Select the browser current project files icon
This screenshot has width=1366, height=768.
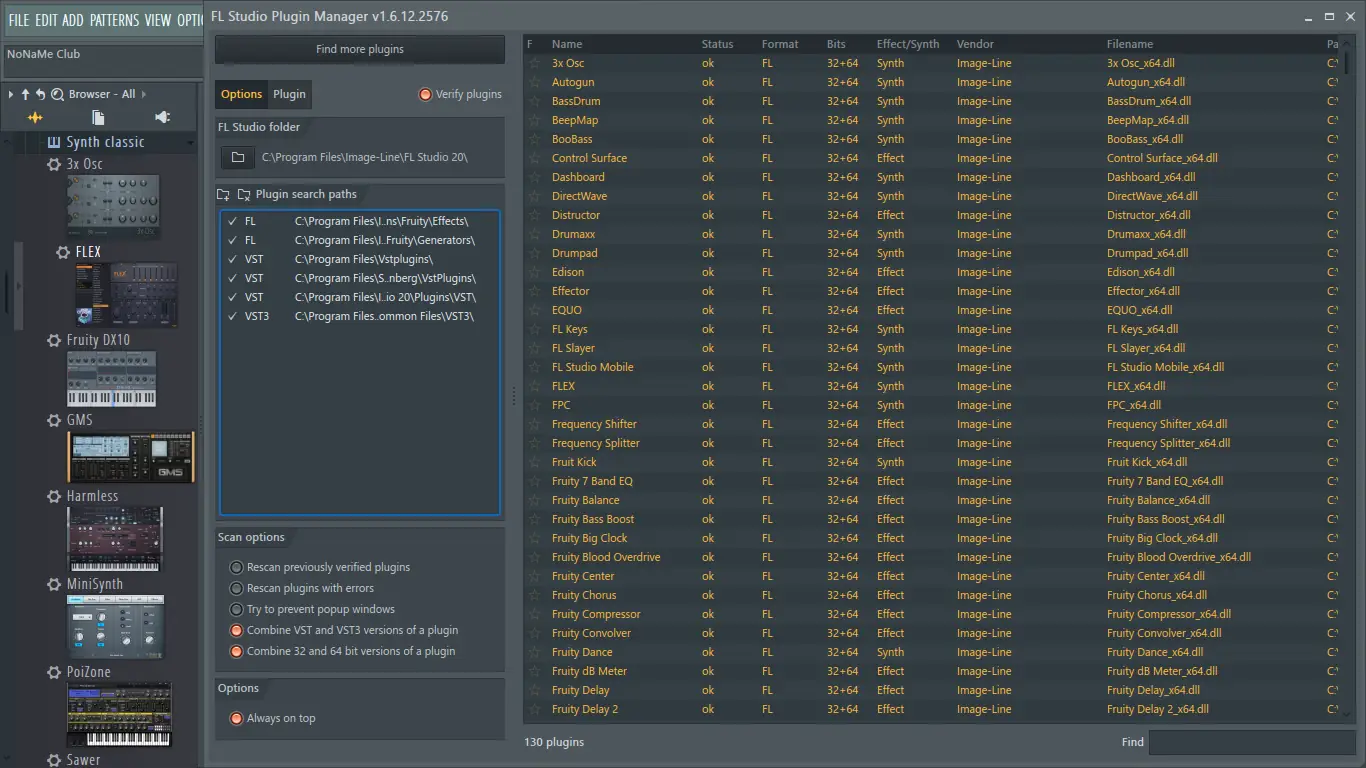[x=98, y=118]
